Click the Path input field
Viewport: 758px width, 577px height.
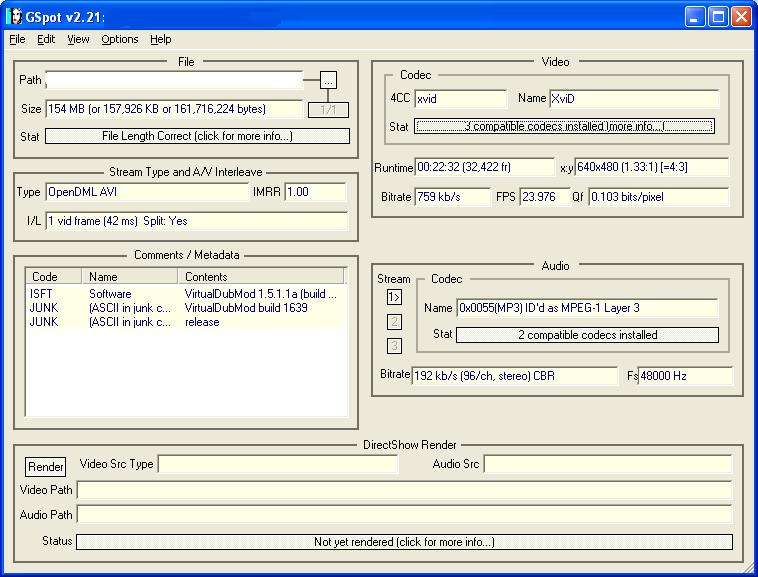tap(174, 80)
